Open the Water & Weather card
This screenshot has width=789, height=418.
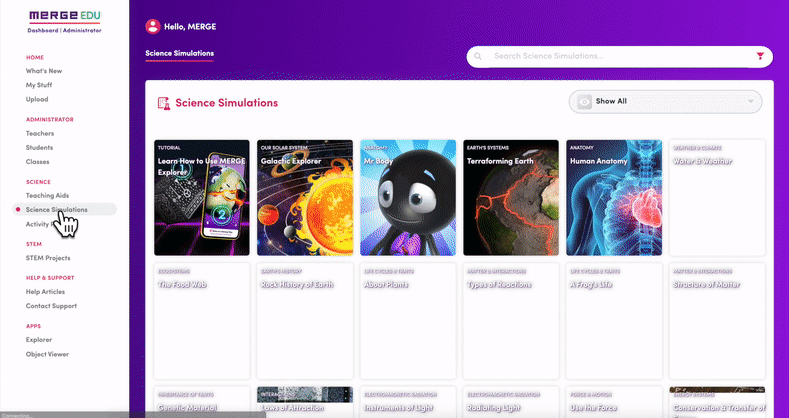717,198
